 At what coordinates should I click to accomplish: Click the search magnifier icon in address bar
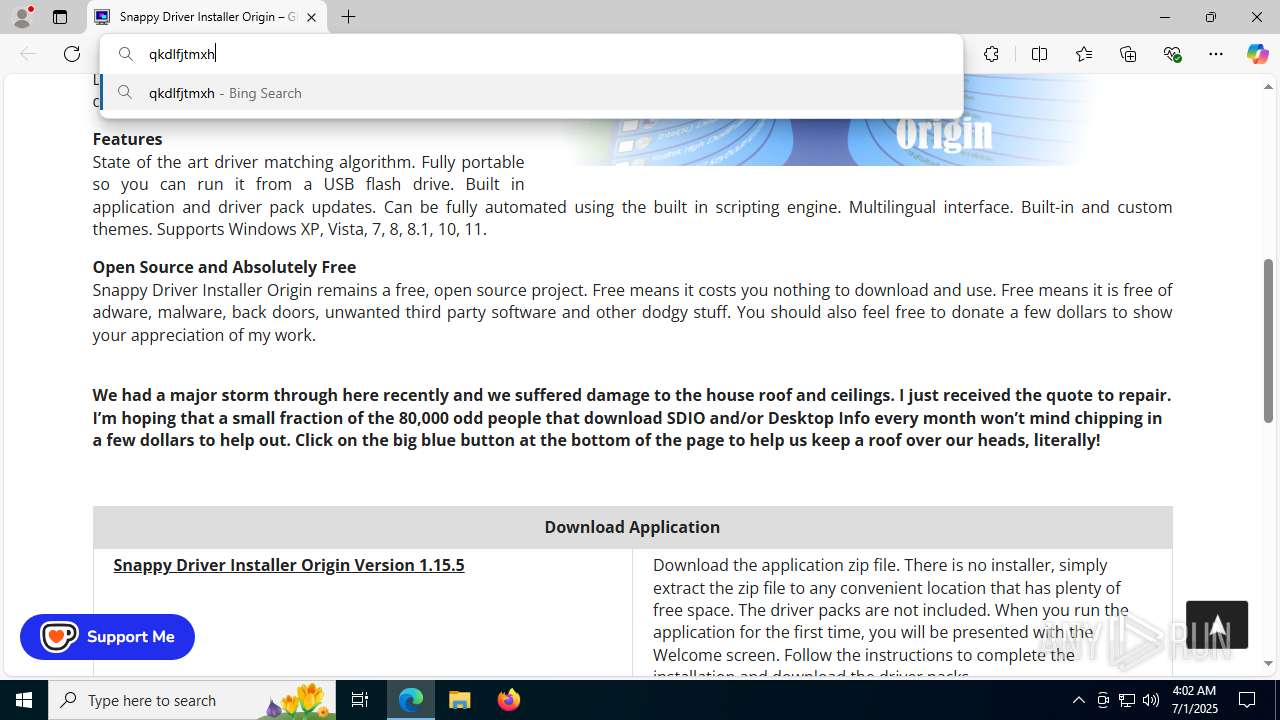click(x=126, y=54)
